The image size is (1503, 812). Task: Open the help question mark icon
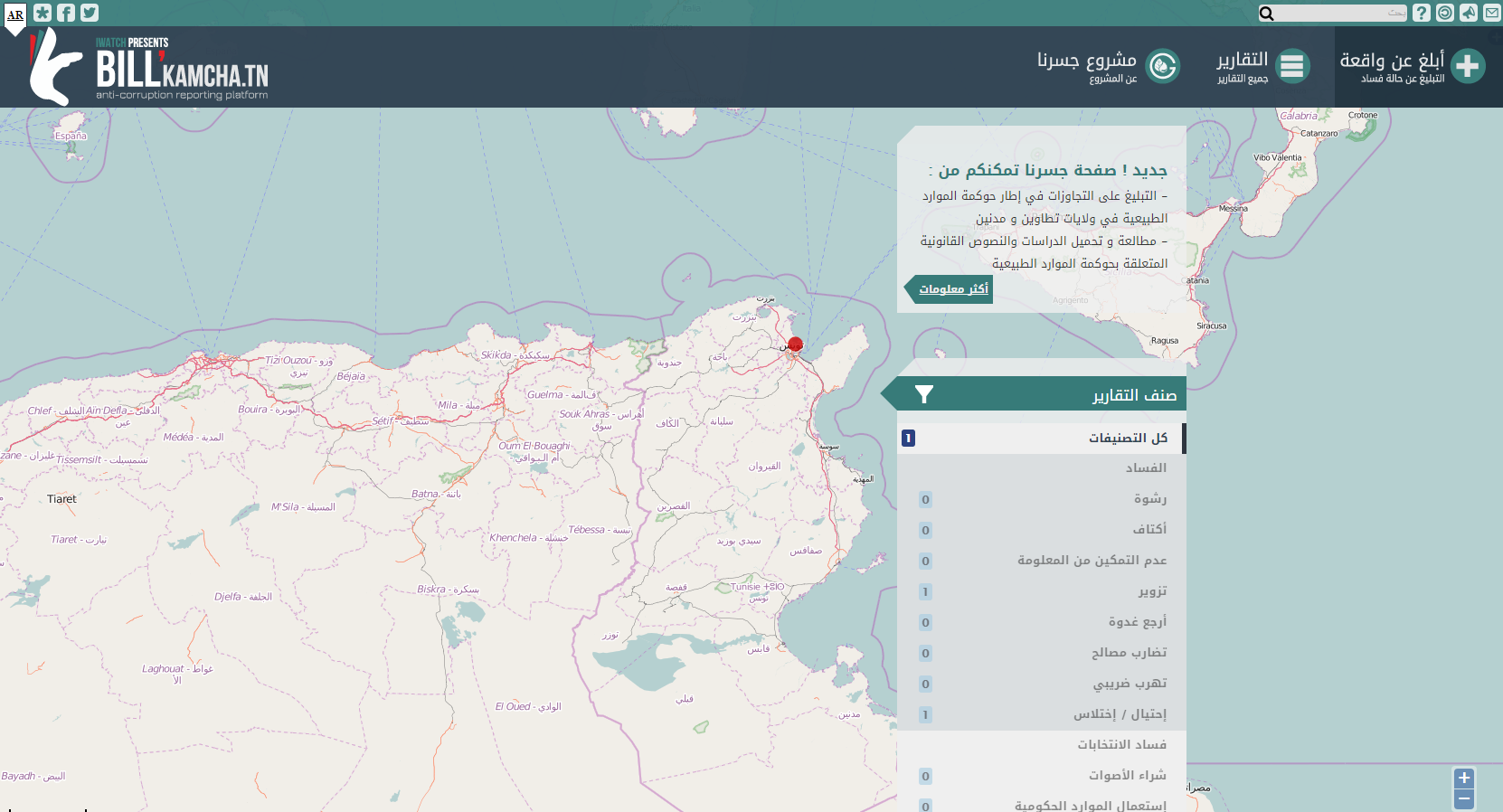(1422, 13)
